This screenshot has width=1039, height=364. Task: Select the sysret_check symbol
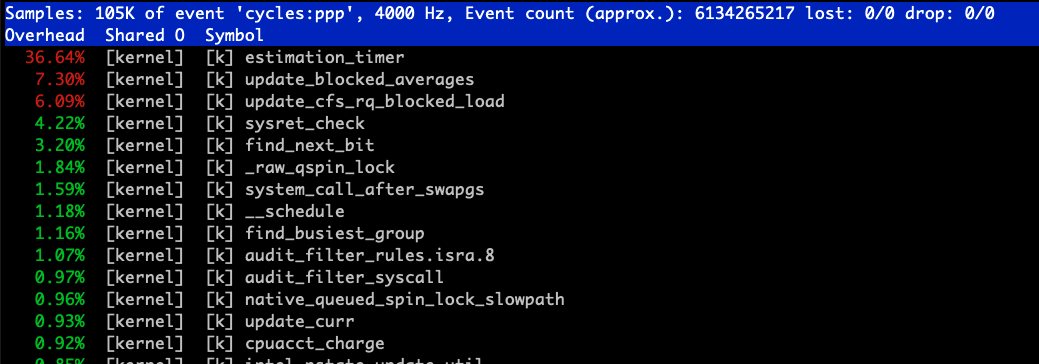(304, 123)
